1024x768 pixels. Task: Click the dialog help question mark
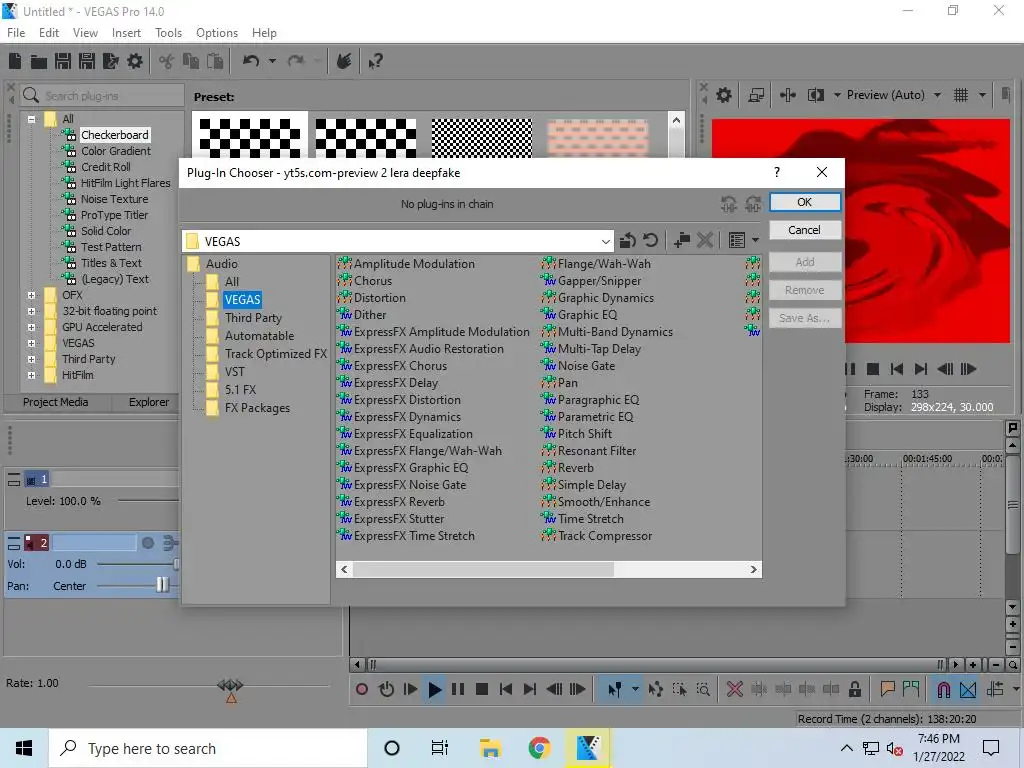[x=776, y=172]
